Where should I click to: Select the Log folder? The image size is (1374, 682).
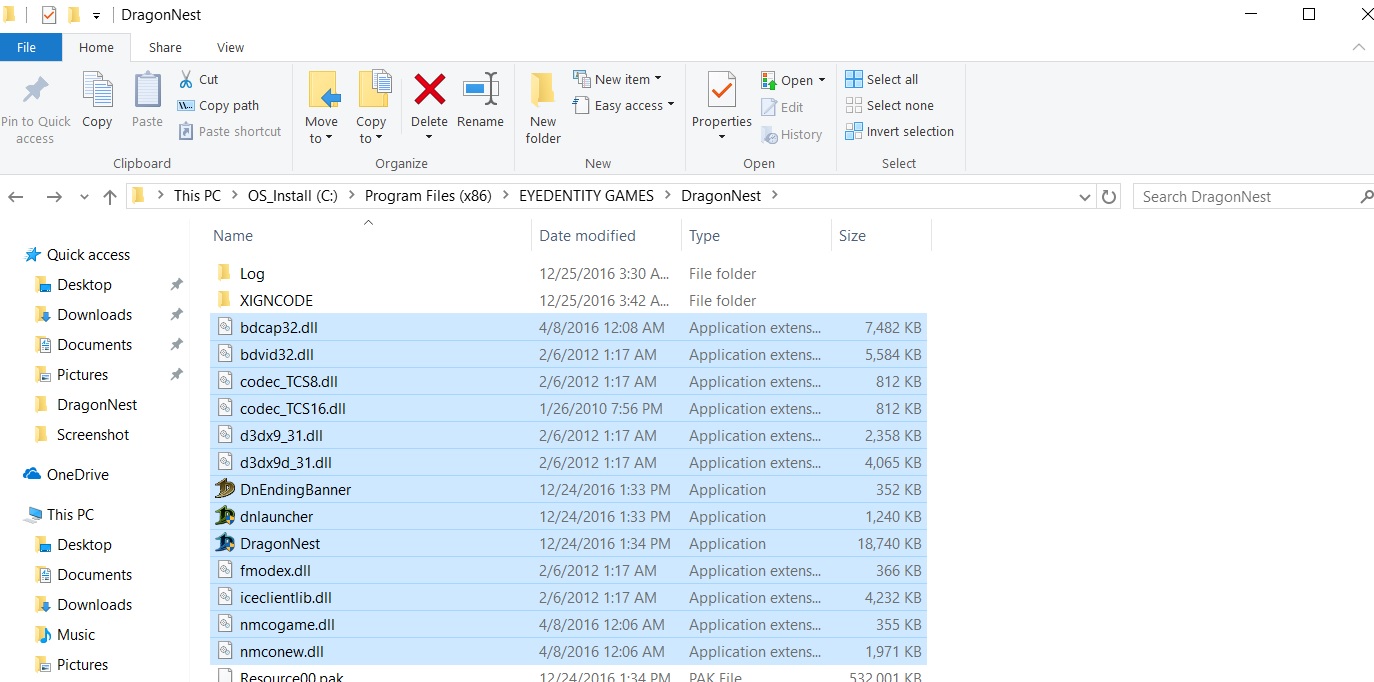coord(568,273)
